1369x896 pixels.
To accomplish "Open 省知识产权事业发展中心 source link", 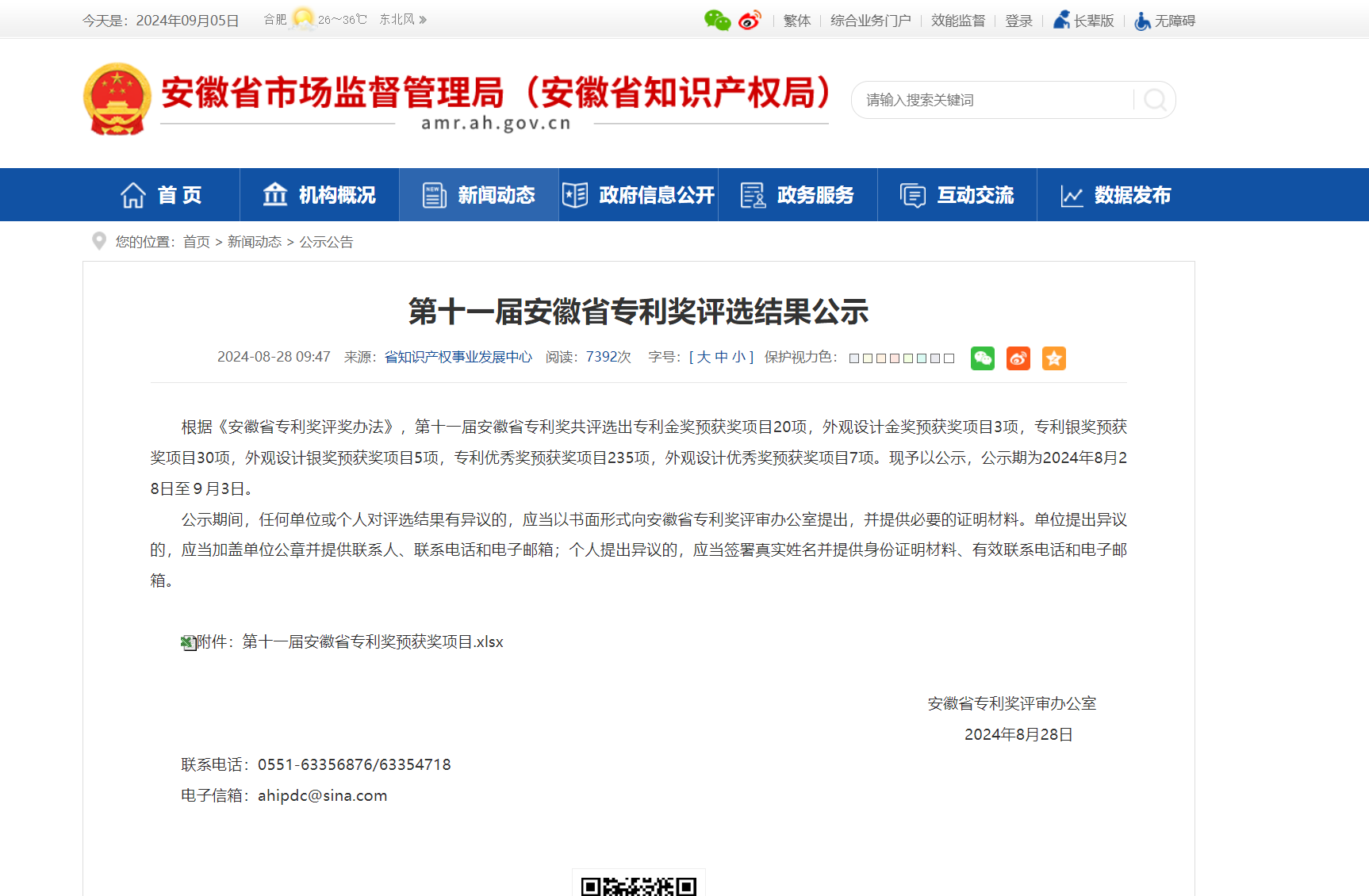I will 458,358.
